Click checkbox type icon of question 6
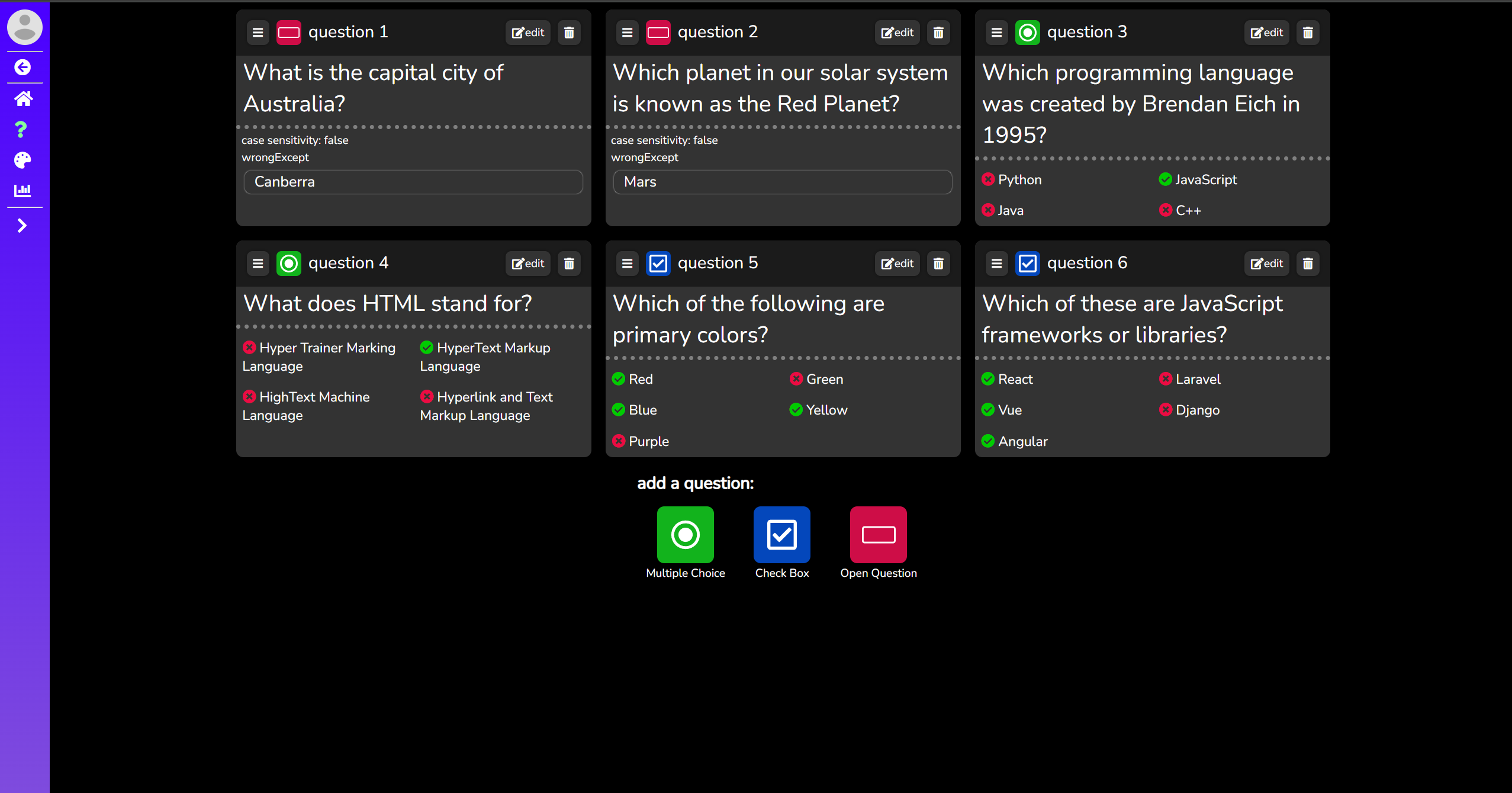Viewport: 1512px width, 793px height. [1028, 264]
